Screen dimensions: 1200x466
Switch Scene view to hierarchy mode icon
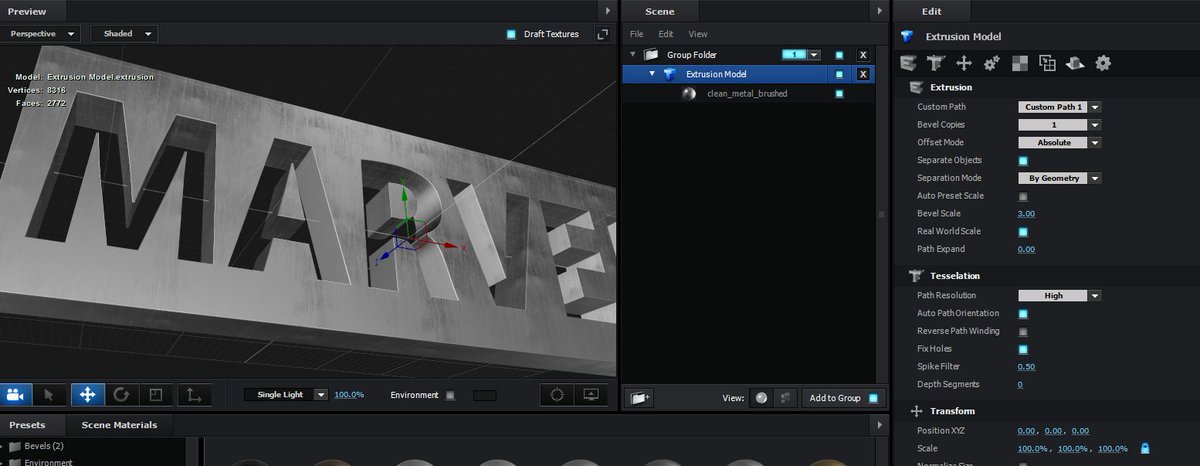click(785, 398)
